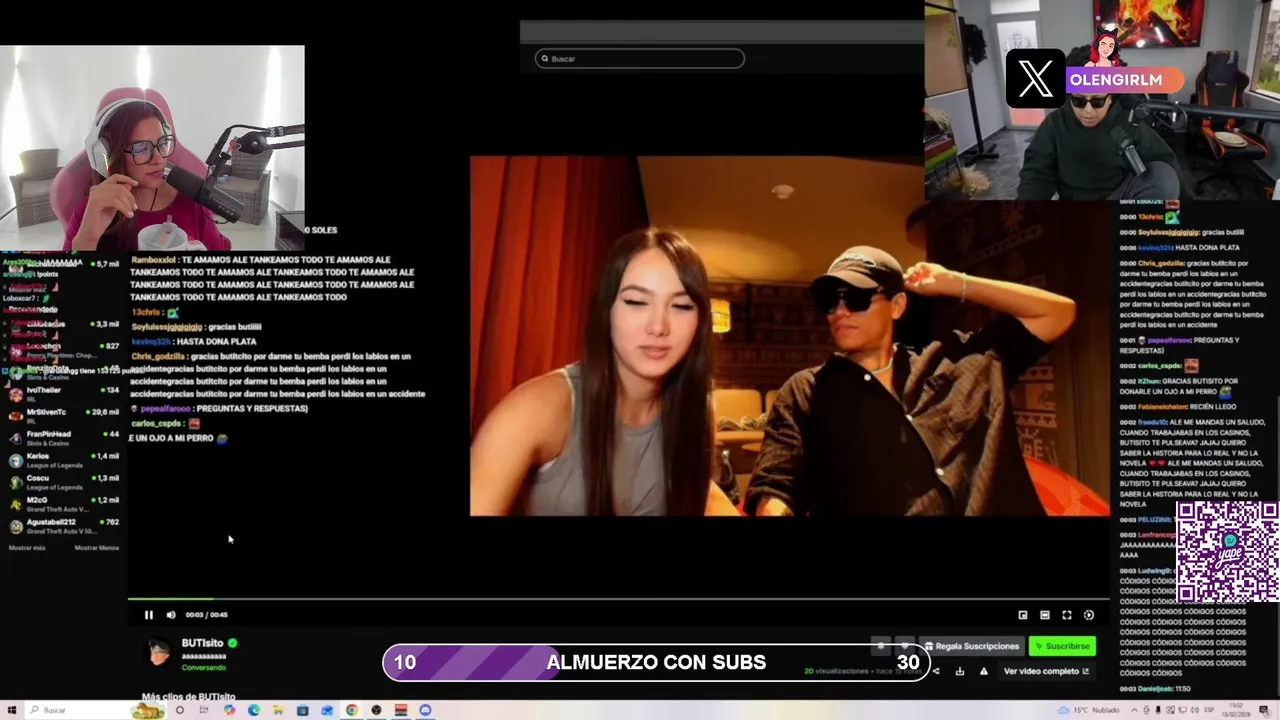Switch the player to fullscreen
The image size is (1280, 720).
pyautogui.click(x=1067, y=615)
